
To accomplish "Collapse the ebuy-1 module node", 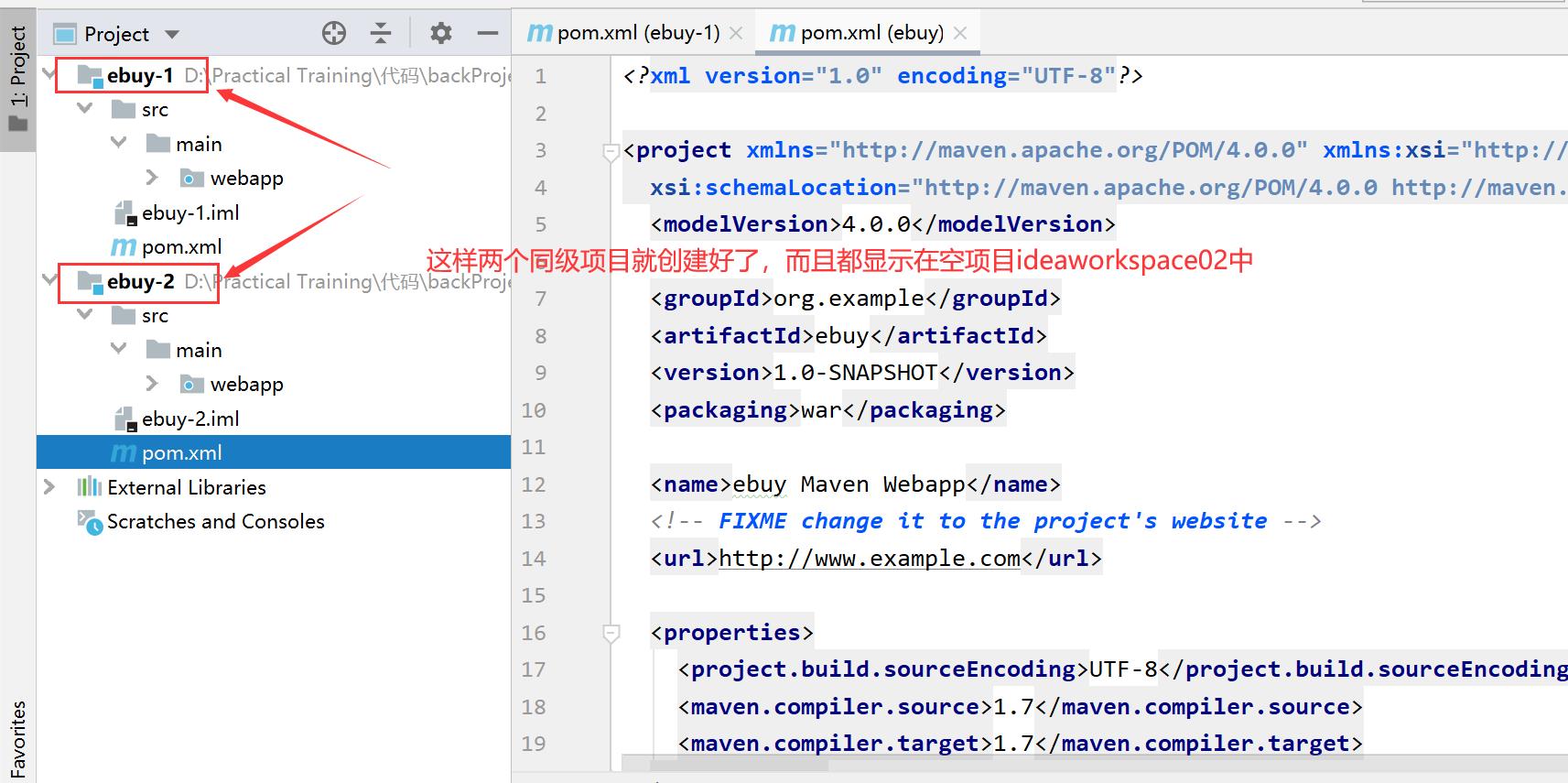I will point(49,74).
